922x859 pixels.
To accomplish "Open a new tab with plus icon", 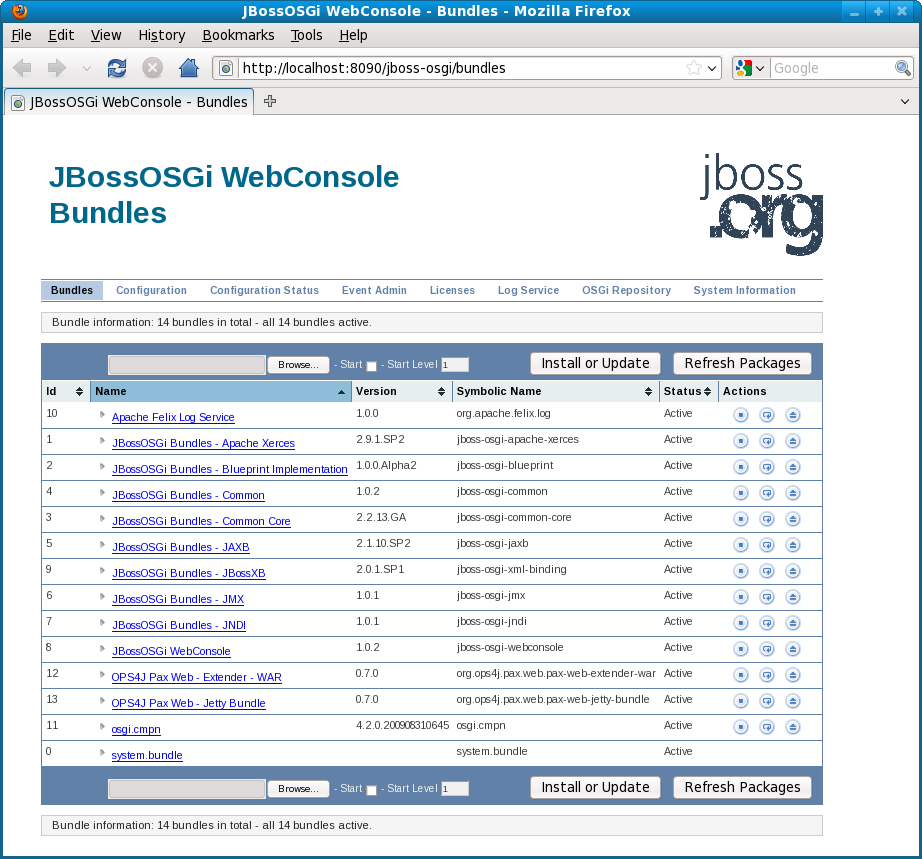I will [270, 101].
